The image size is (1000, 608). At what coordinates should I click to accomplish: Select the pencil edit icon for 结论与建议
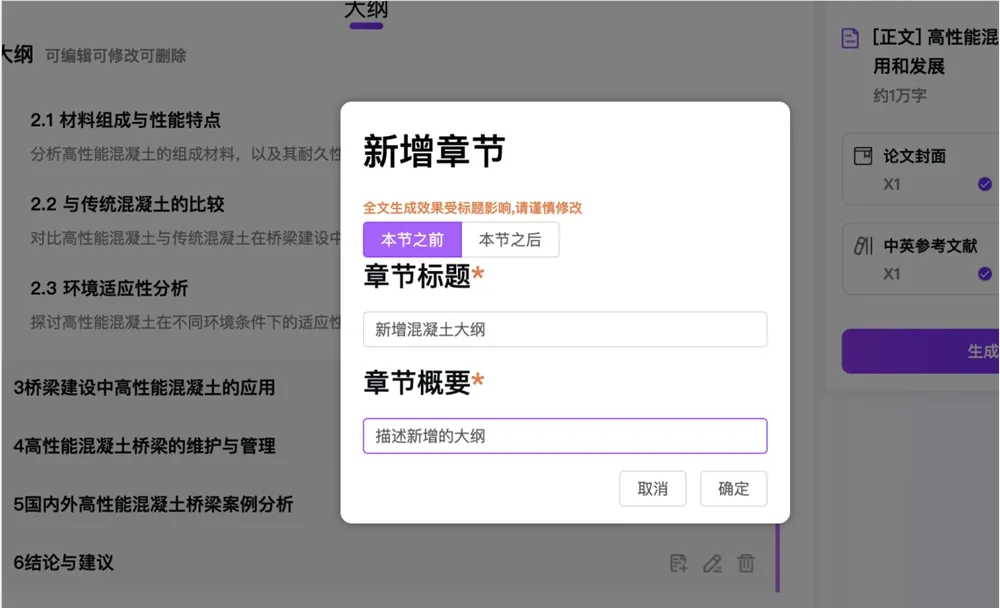[712, 564]
